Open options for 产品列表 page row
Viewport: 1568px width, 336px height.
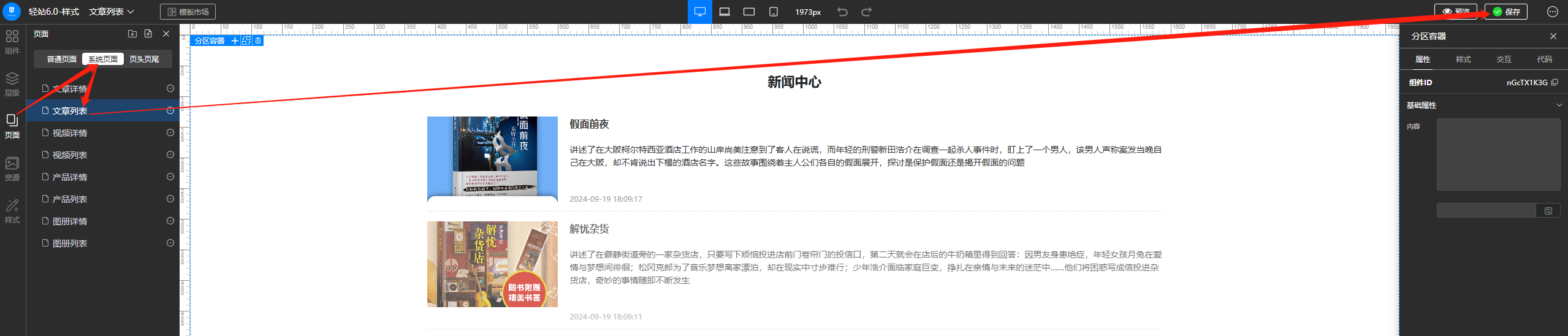click(x=170, y=199)
